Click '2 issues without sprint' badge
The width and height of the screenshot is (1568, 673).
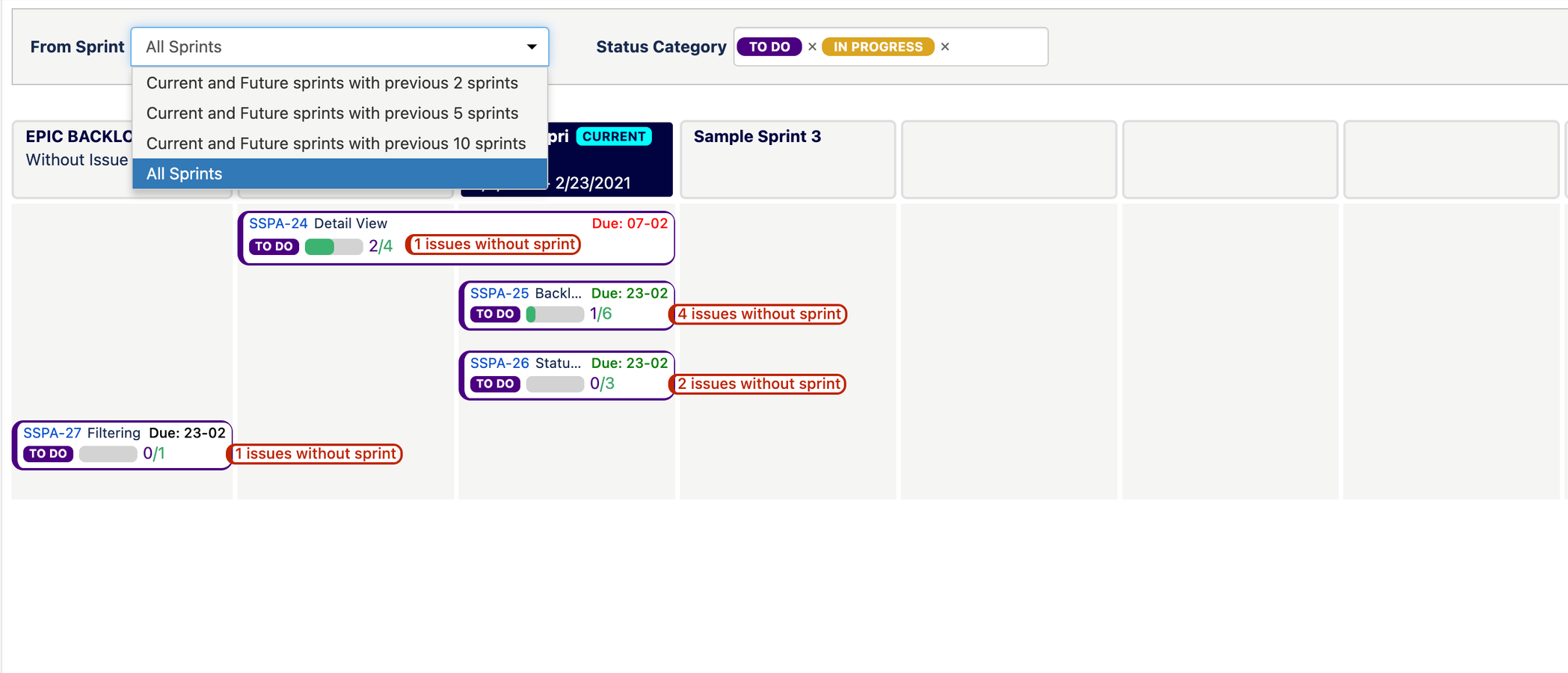point(758,384)
